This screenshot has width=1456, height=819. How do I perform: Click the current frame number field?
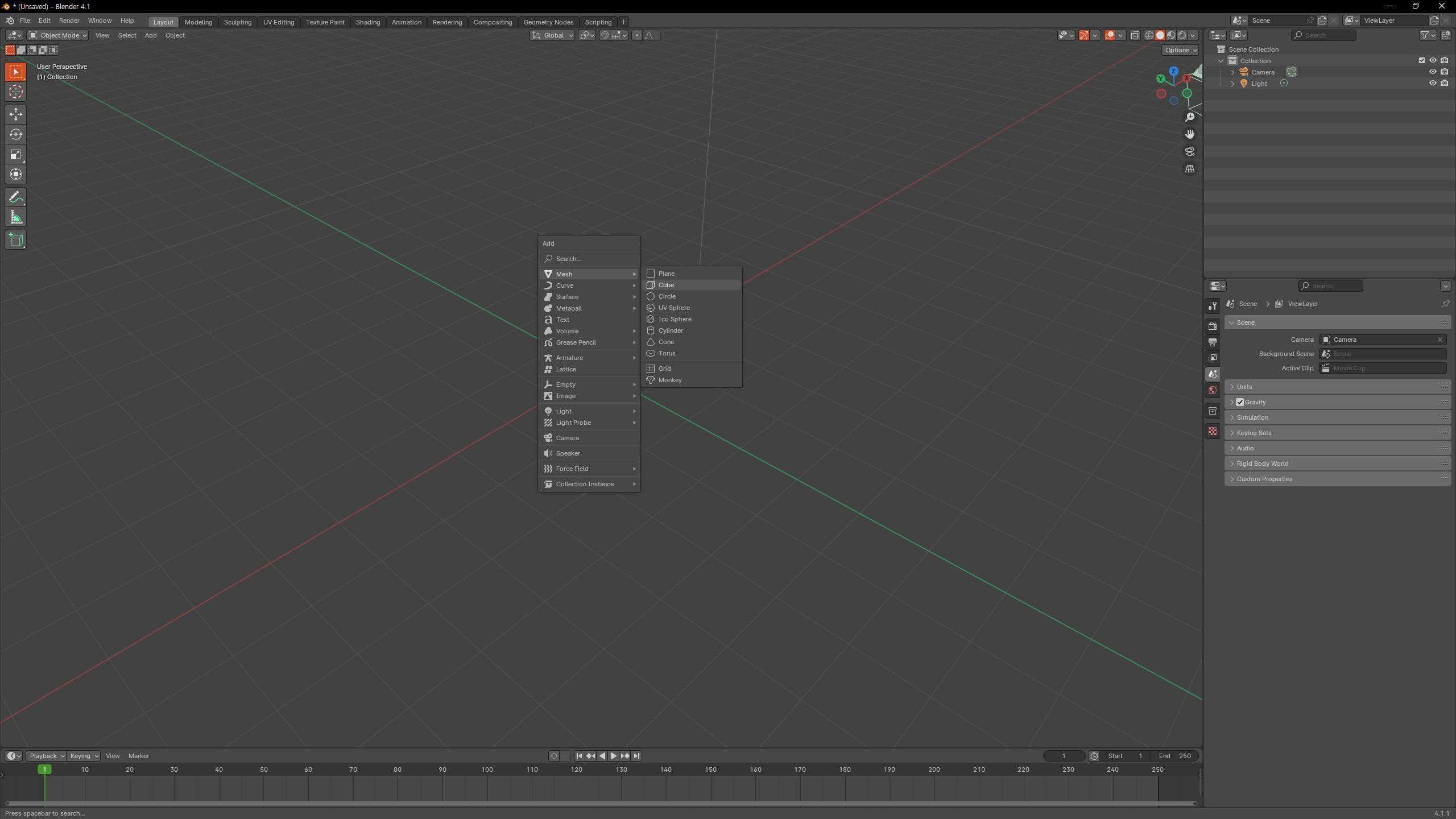pos(1064,756)
